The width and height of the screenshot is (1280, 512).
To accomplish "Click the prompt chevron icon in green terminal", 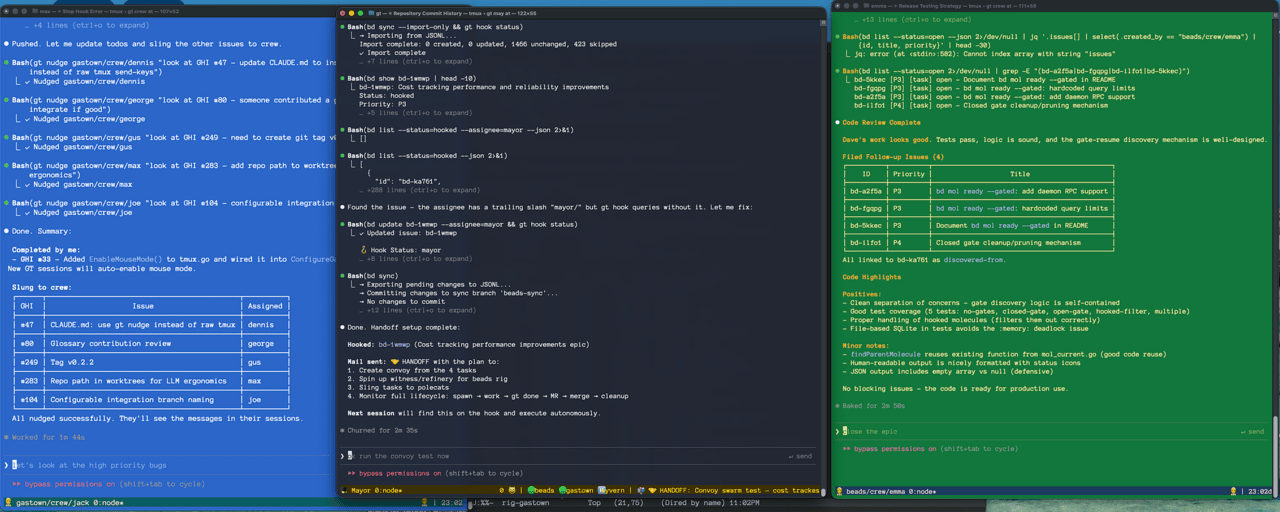I will pyautogui.click(x=838, y=432).
